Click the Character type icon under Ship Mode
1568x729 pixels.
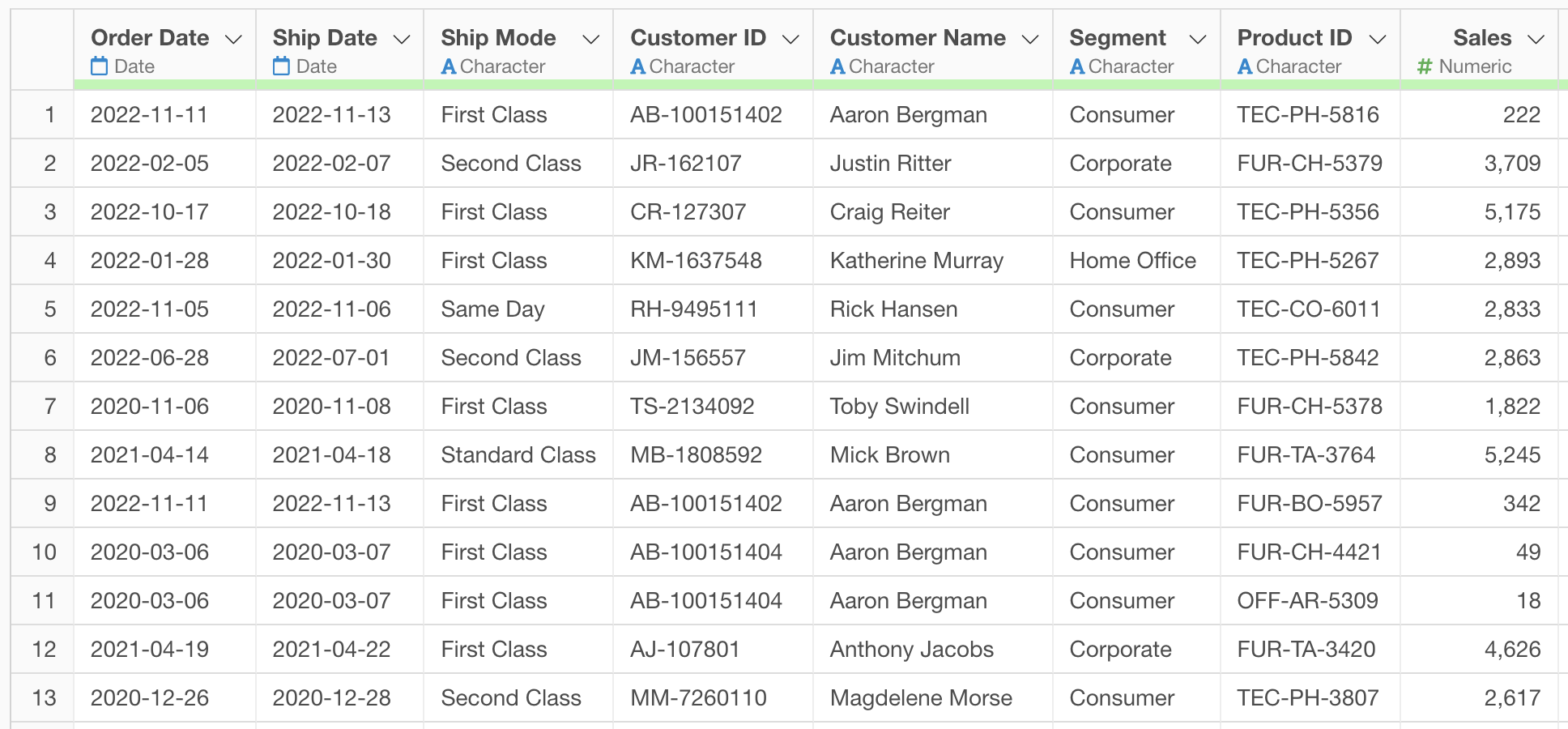[x=449, y=66]
